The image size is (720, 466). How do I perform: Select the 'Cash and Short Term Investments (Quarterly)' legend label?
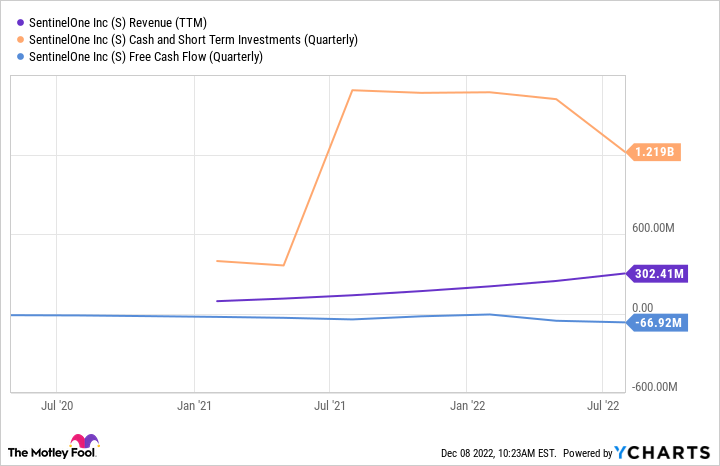tap(193, 39)
